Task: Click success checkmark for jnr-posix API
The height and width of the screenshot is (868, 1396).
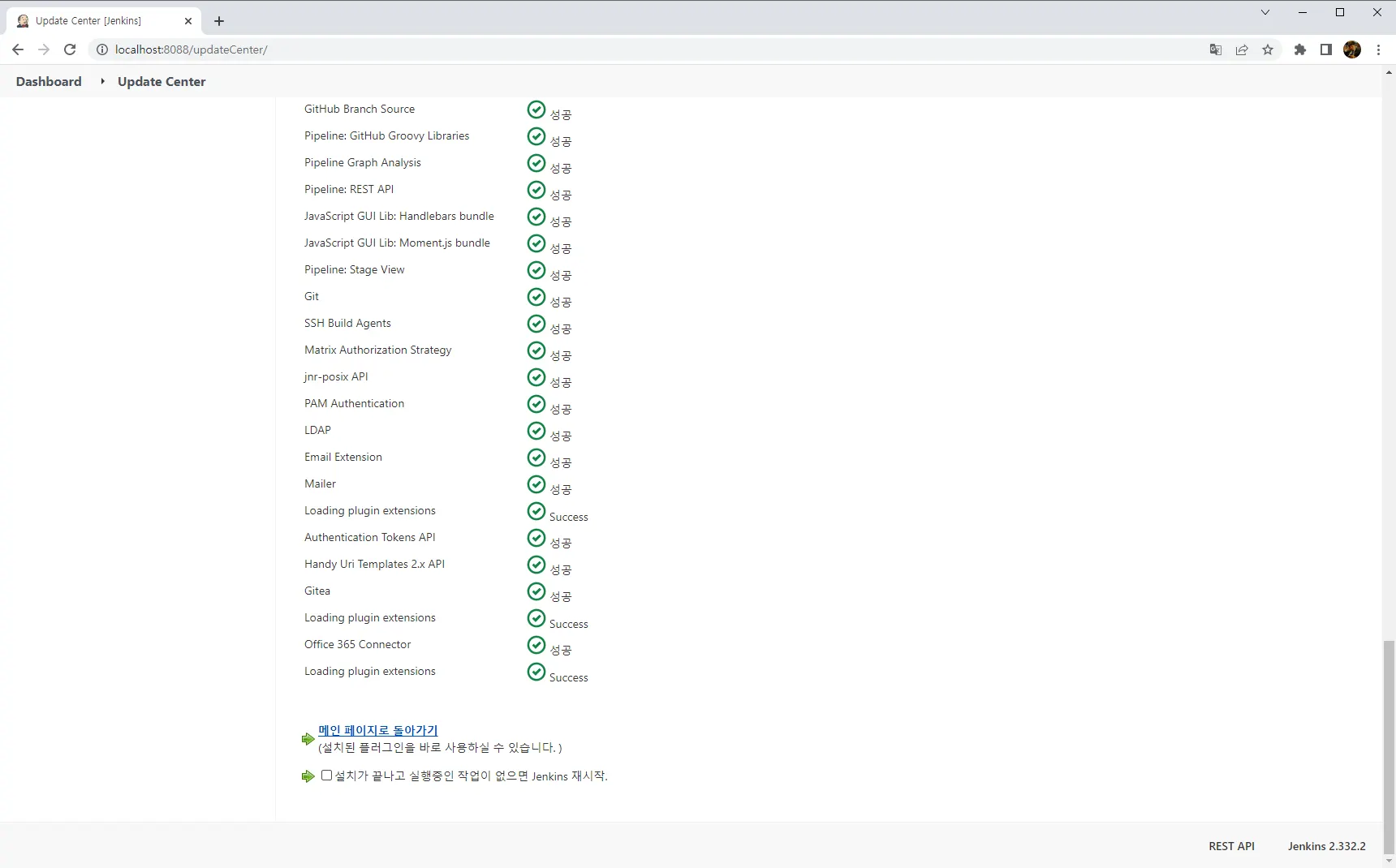Action: click(536, 377)
